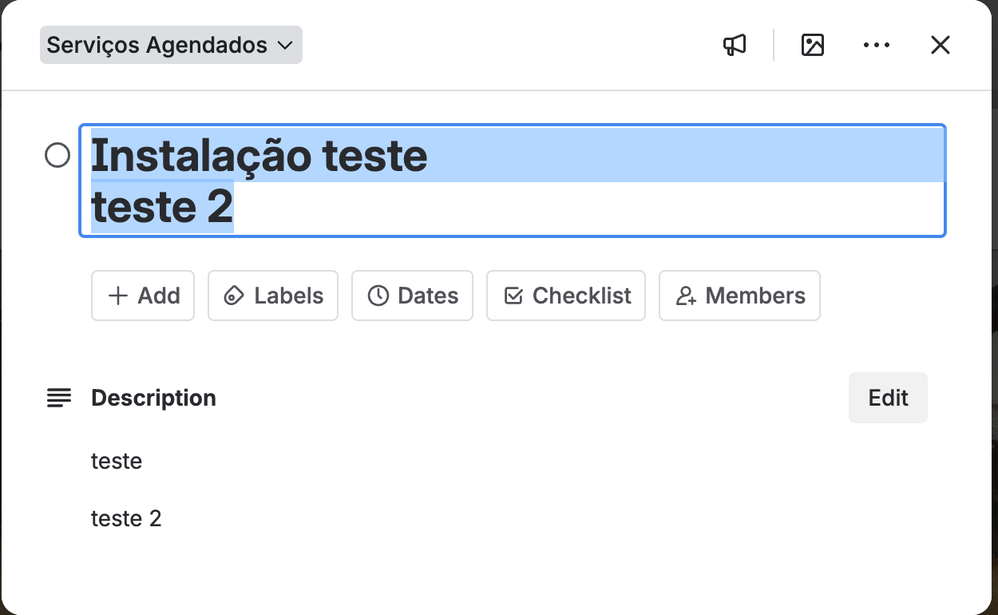Open the card actions ellipsis menu
The image size is (998, 615).
(x=877, y=44)
